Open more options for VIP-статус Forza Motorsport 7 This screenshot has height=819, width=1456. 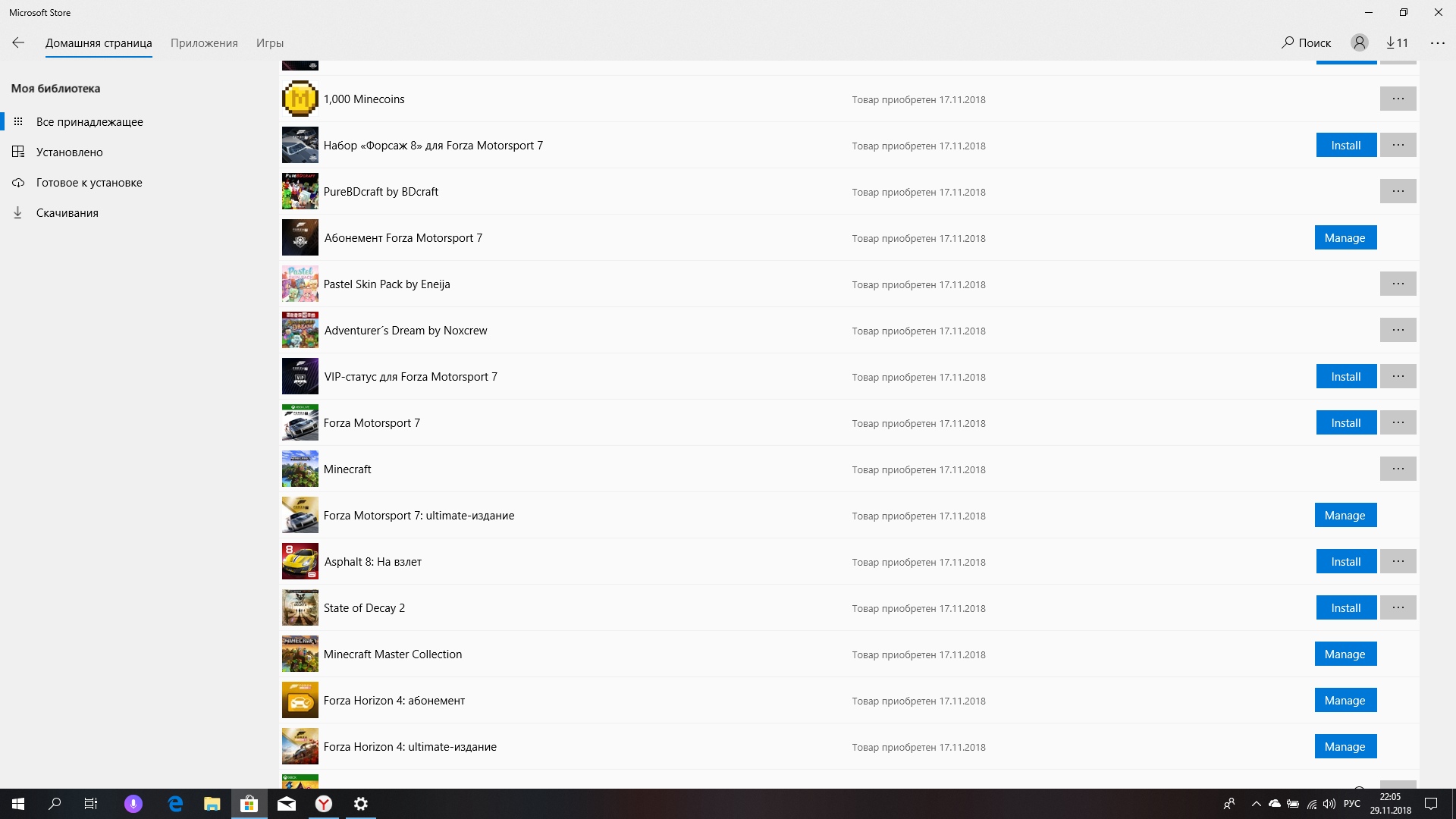[x=1398, y=377]
